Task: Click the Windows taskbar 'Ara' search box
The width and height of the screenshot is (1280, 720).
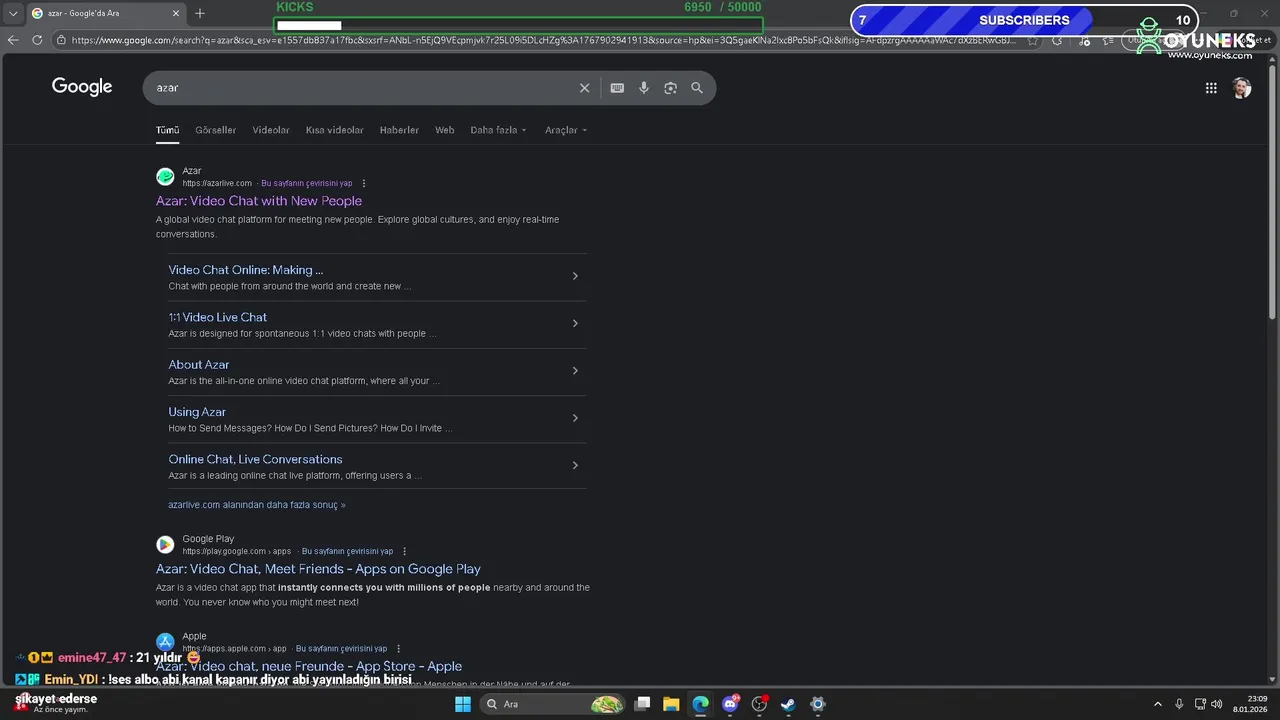Action: pos(552,704)
